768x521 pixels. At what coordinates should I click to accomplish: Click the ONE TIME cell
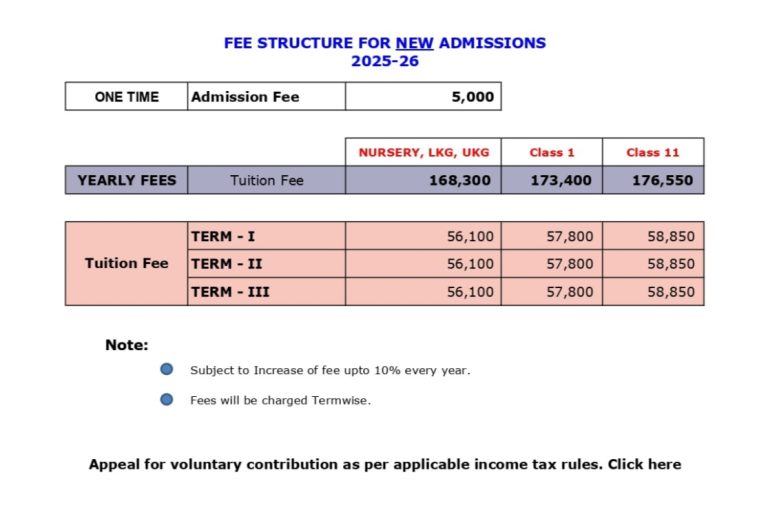tap(126, 96)
